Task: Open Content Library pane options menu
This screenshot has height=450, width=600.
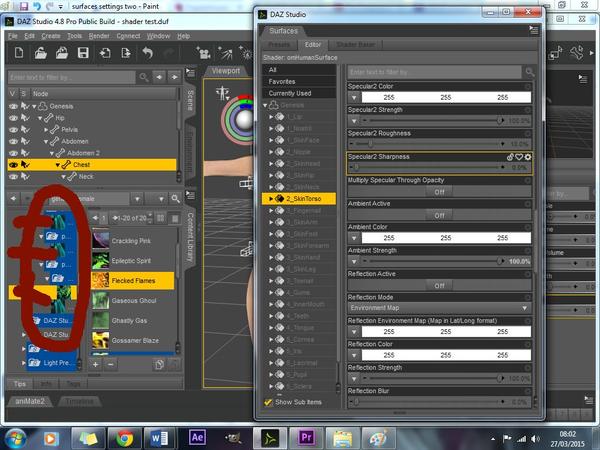Action: [190, 195]
